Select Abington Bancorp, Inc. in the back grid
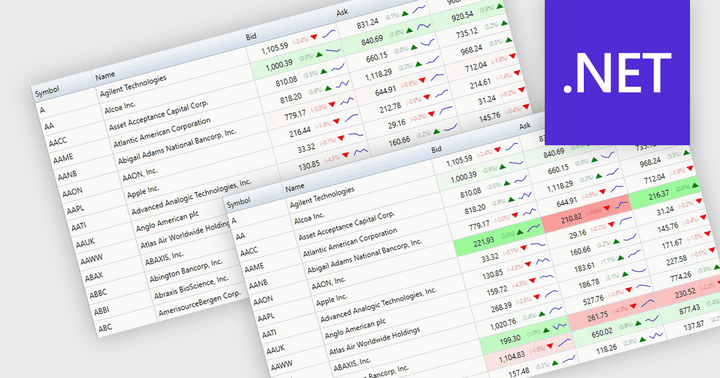 [186, 271]
